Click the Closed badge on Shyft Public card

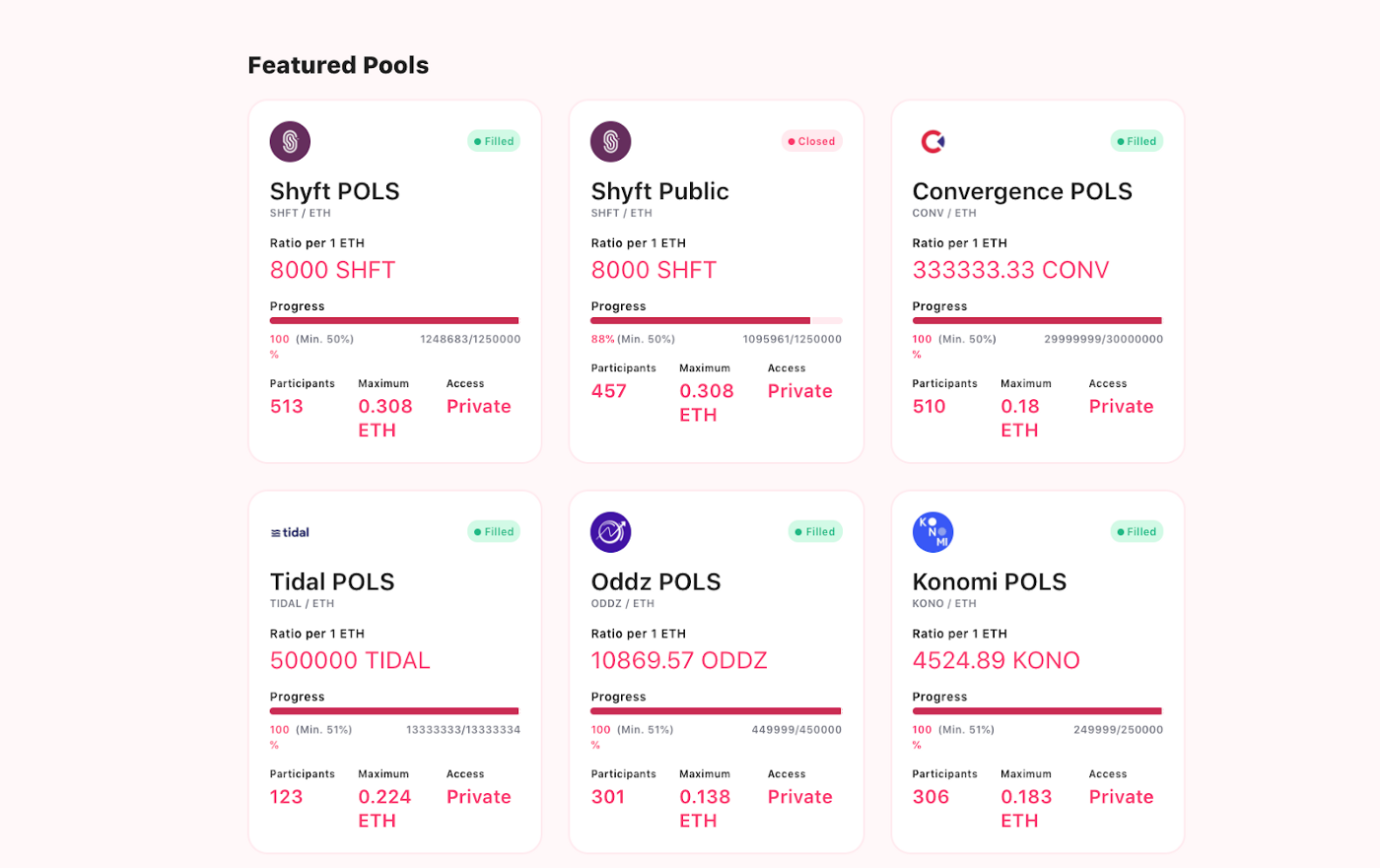point(812,141)
